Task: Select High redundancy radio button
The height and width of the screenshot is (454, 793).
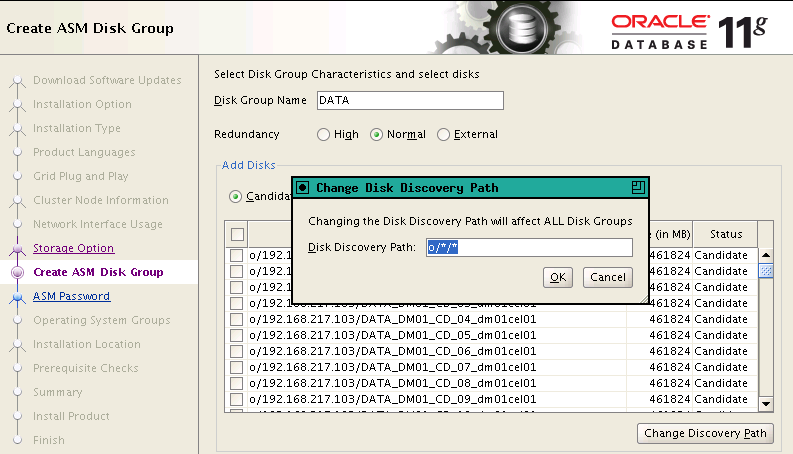Action: click(x=323, y=134)
